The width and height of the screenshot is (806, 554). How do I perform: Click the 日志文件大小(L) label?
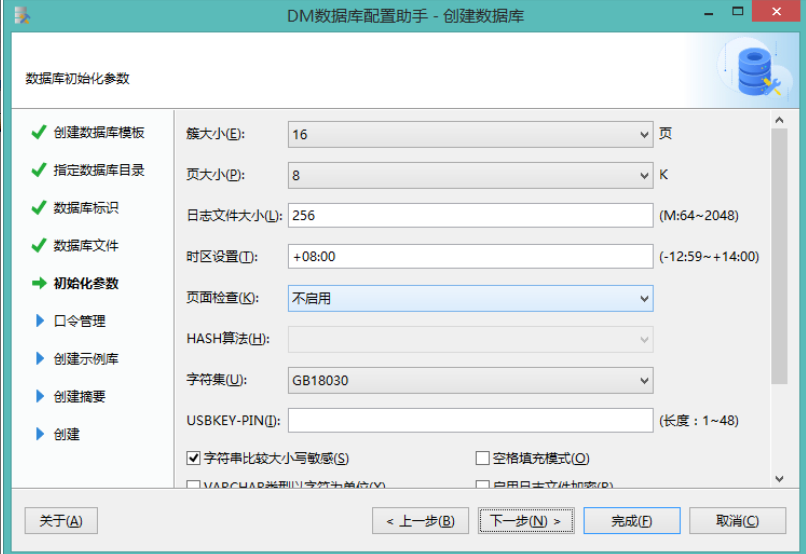[x=234, y=215]
